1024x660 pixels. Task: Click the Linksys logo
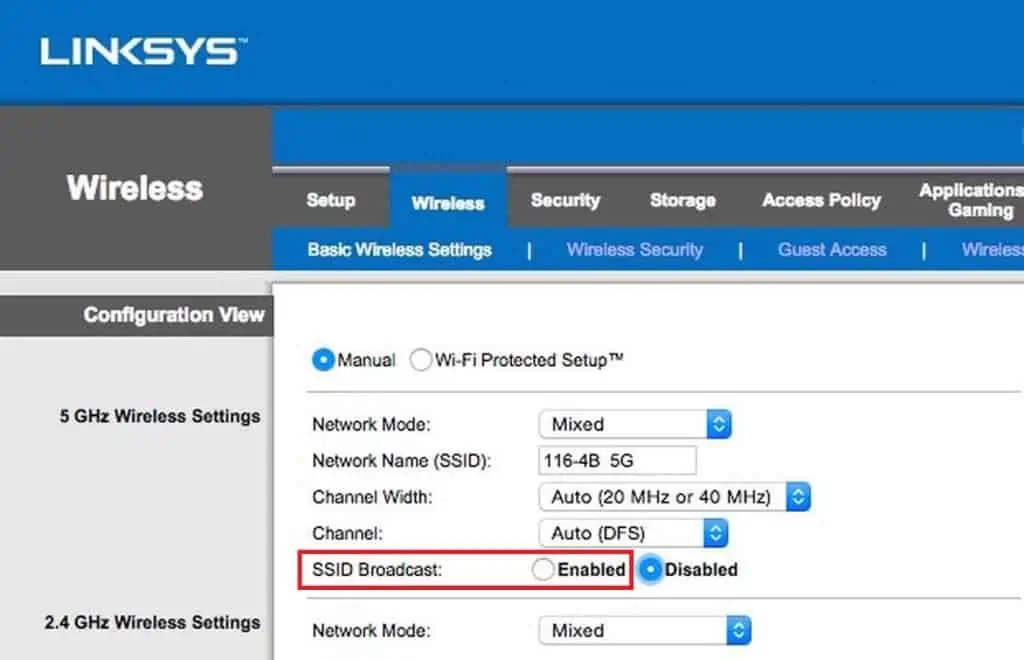click(144, 52)
